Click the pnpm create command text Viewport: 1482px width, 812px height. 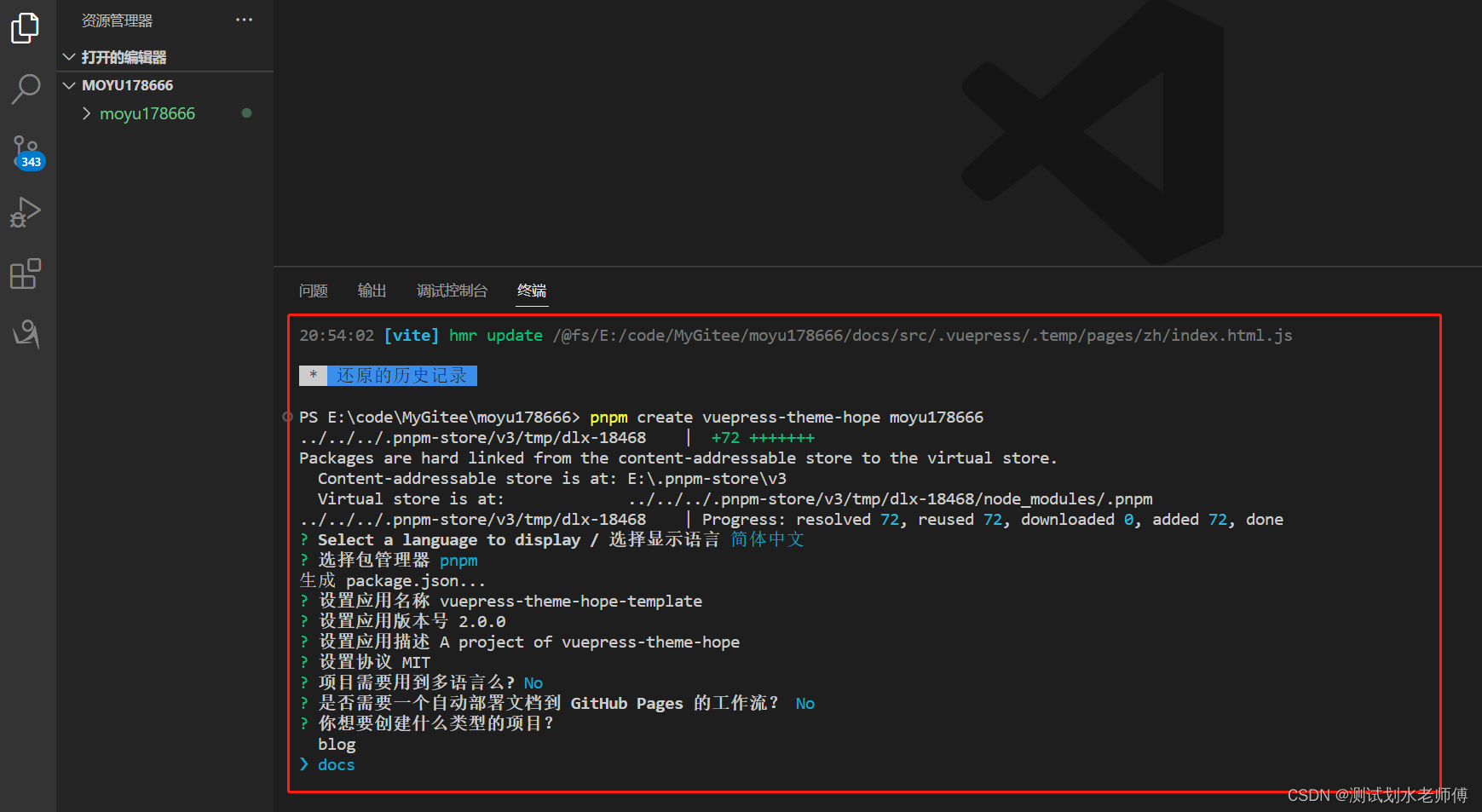786,417
